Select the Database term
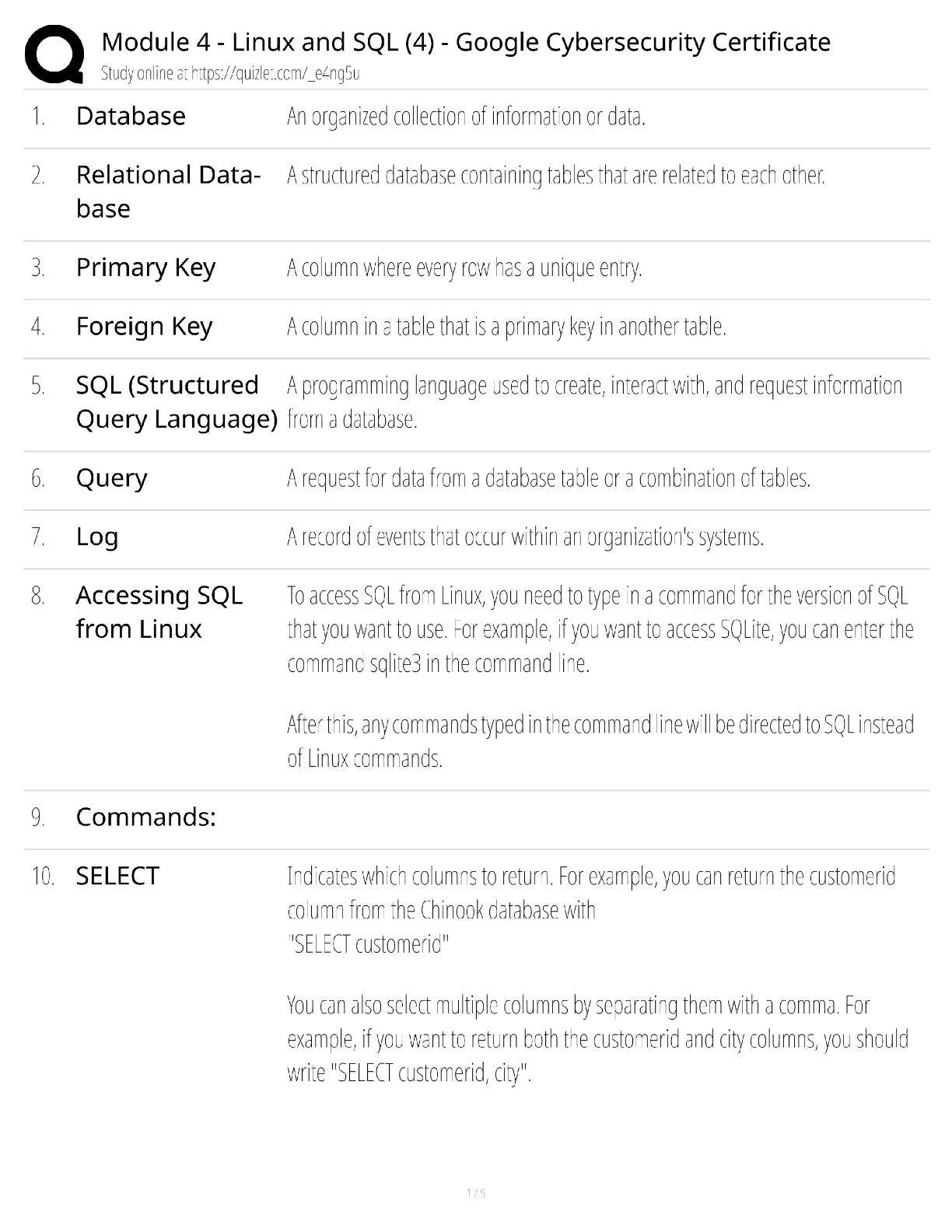This screenshot has height=1232, width=952. click(x=131, y=116)
